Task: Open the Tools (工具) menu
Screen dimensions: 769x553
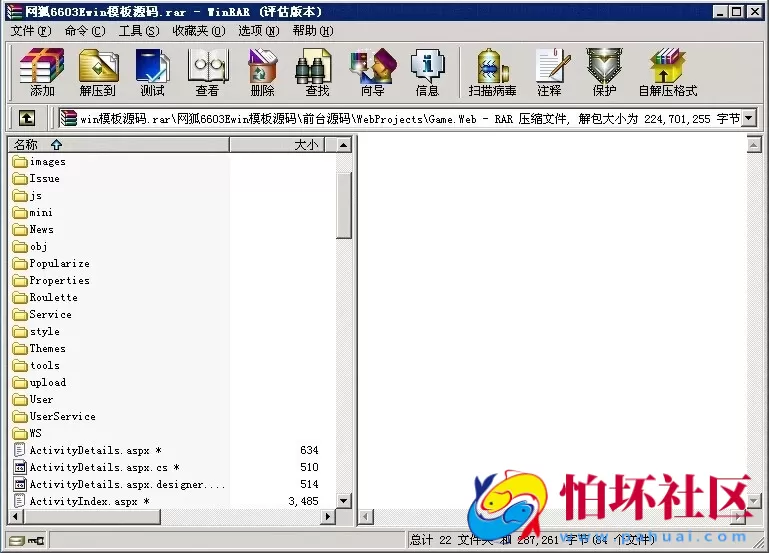Action: (139, 31)
